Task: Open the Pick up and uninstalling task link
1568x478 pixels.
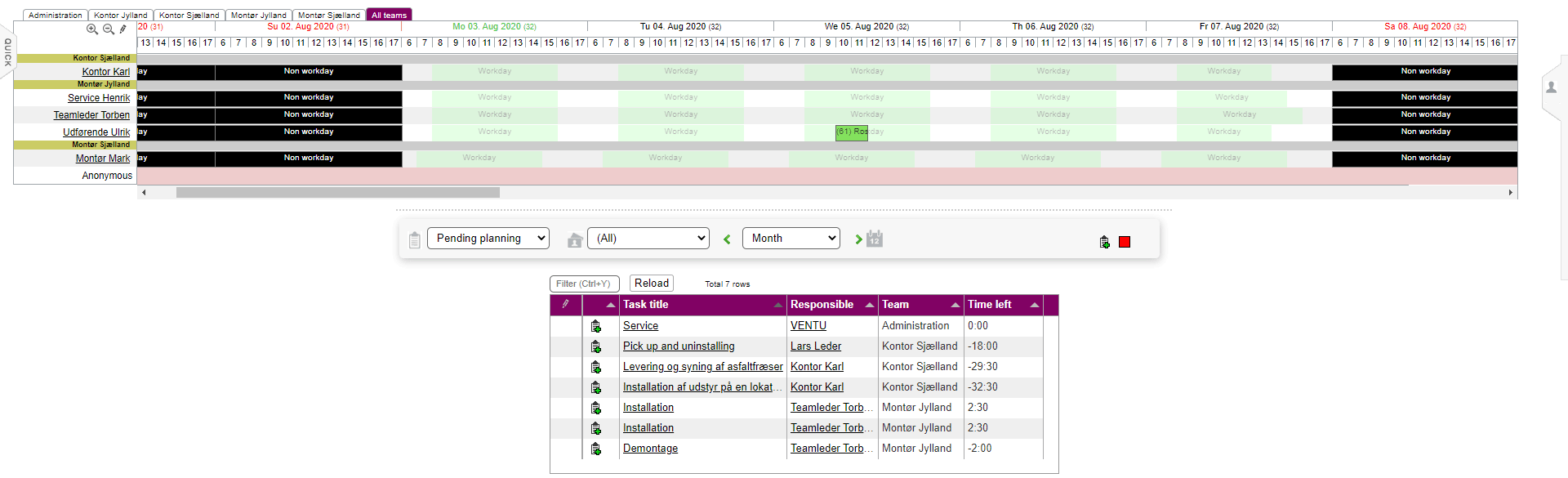Action: point(679,346)
